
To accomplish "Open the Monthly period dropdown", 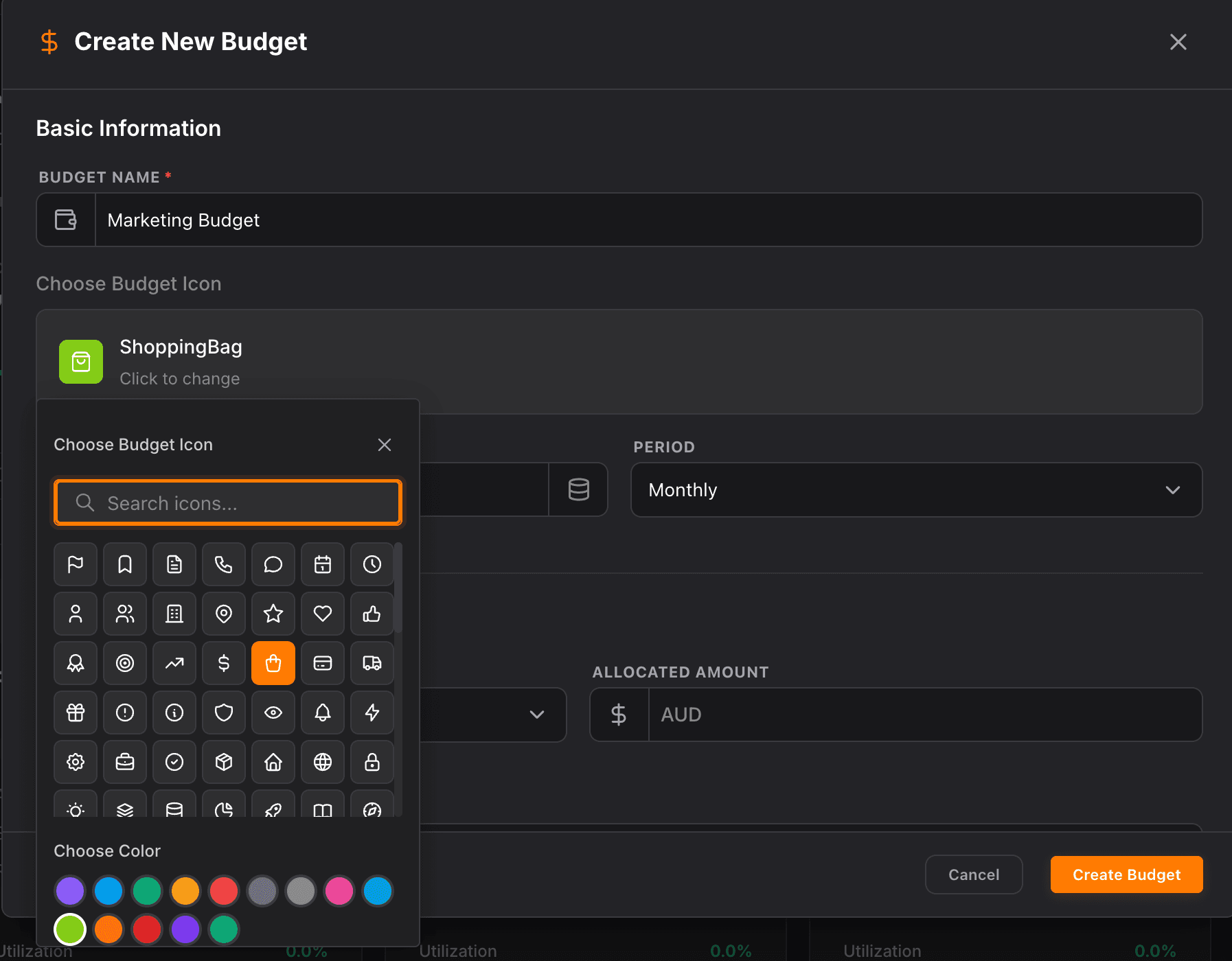I will (x=915, y=490).
